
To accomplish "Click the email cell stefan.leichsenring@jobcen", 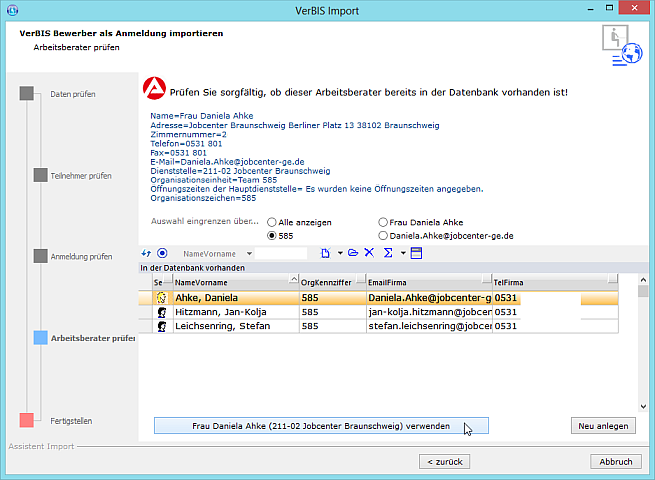I will [429, 326].
